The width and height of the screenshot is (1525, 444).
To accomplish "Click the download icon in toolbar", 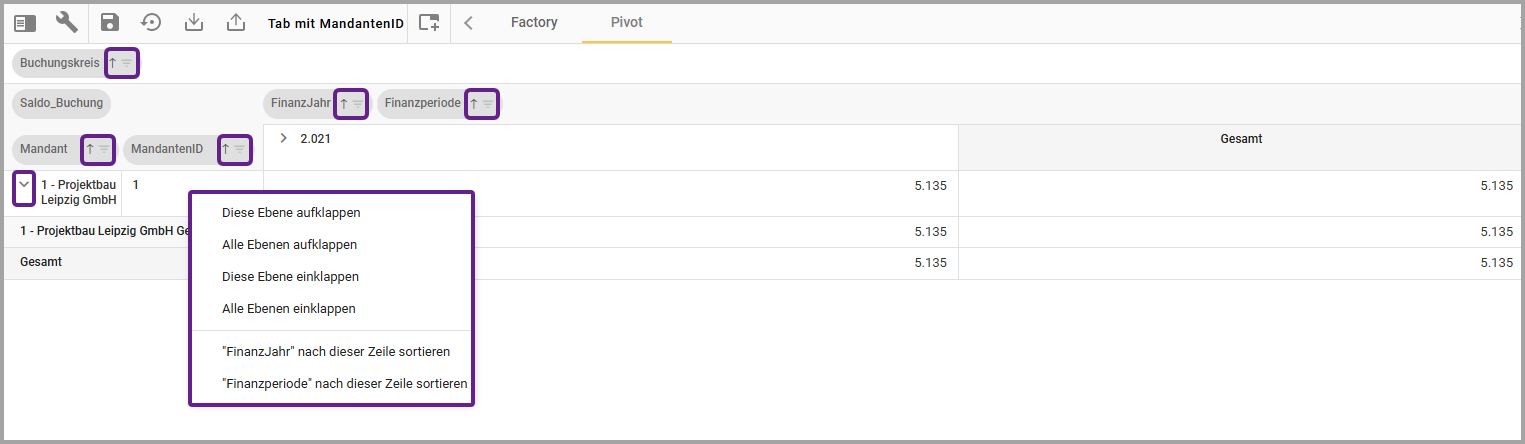I will 194,22.
